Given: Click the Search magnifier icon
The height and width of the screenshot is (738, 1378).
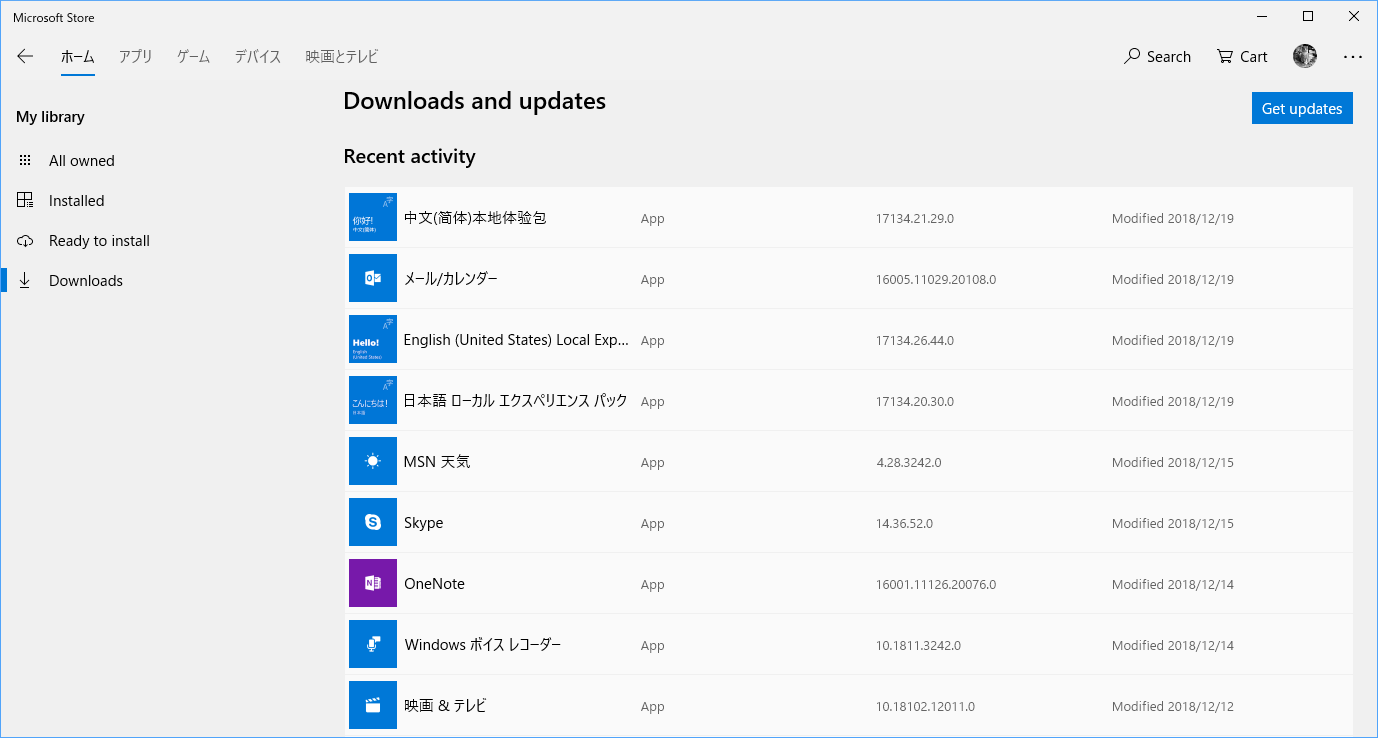Looking at the screenshot, I should click(1132, 56).
